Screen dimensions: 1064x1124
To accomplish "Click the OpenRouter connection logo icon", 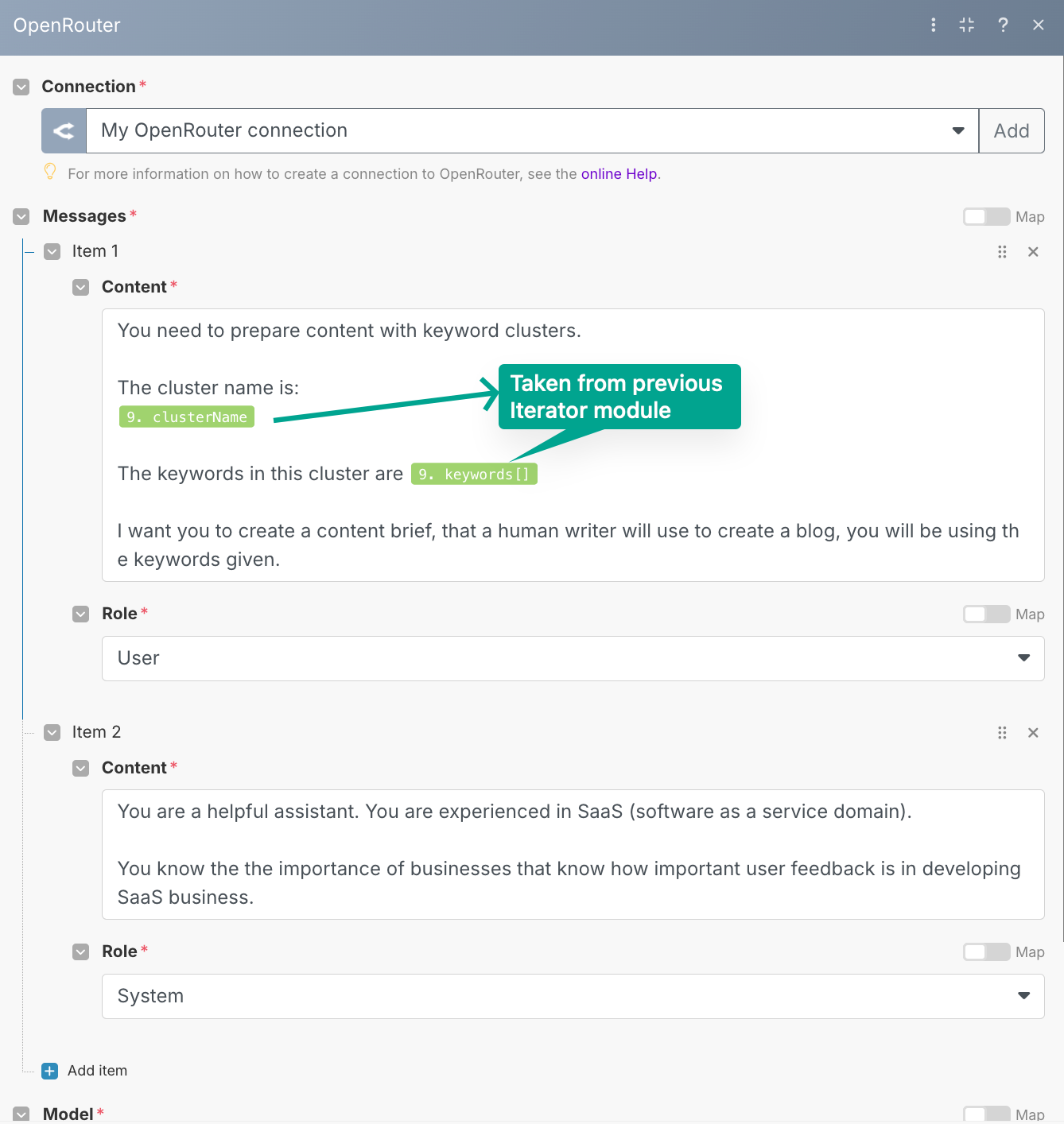I will coord(64,131).
